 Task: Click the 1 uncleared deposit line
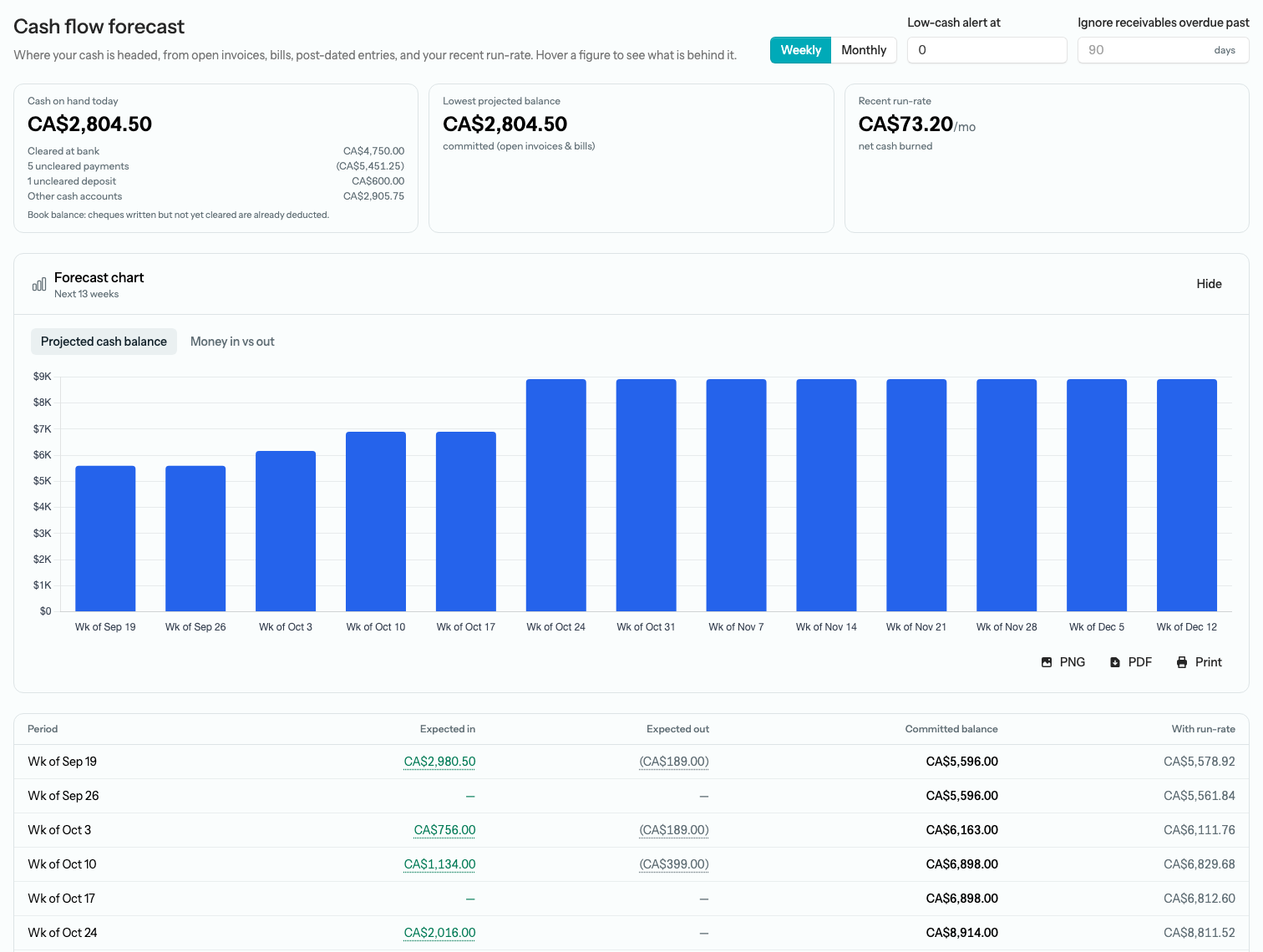click(x=216, y=181)
